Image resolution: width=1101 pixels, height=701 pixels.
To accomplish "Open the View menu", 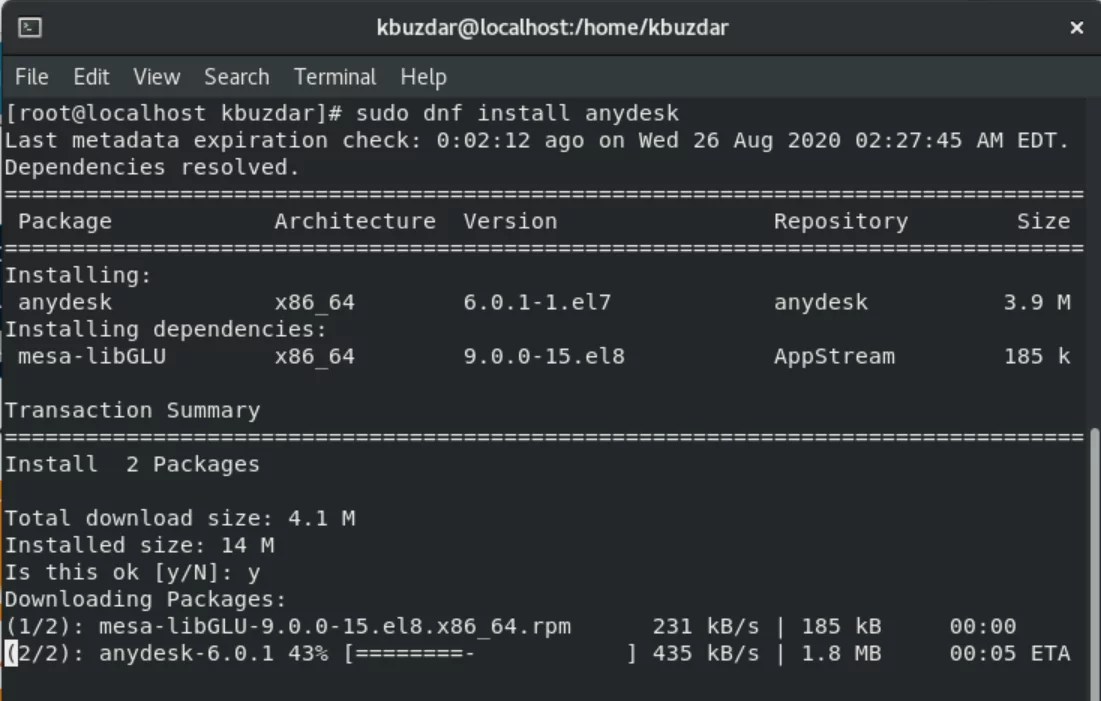I will click(156, 77).
